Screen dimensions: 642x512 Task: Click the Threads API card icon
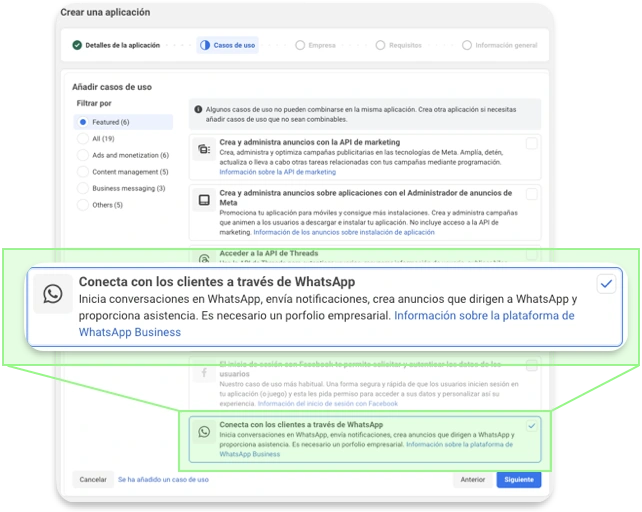click(204, 258)
